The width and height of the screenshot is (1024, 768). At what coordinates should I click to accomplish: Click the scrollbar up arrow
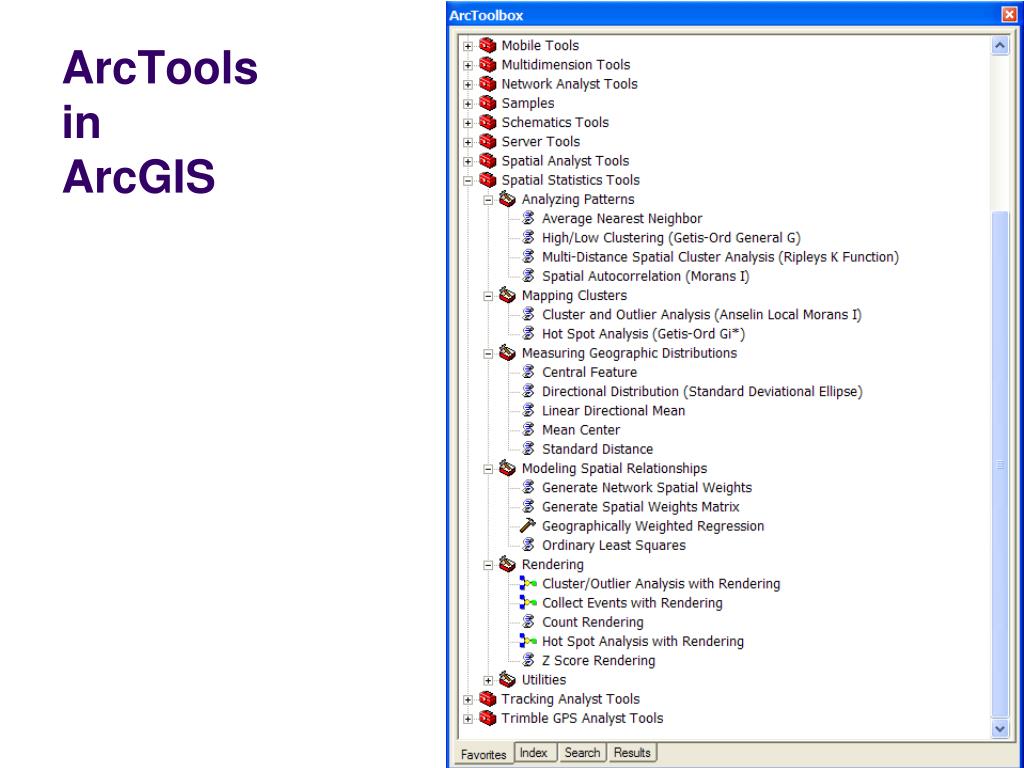point(1000,45)
